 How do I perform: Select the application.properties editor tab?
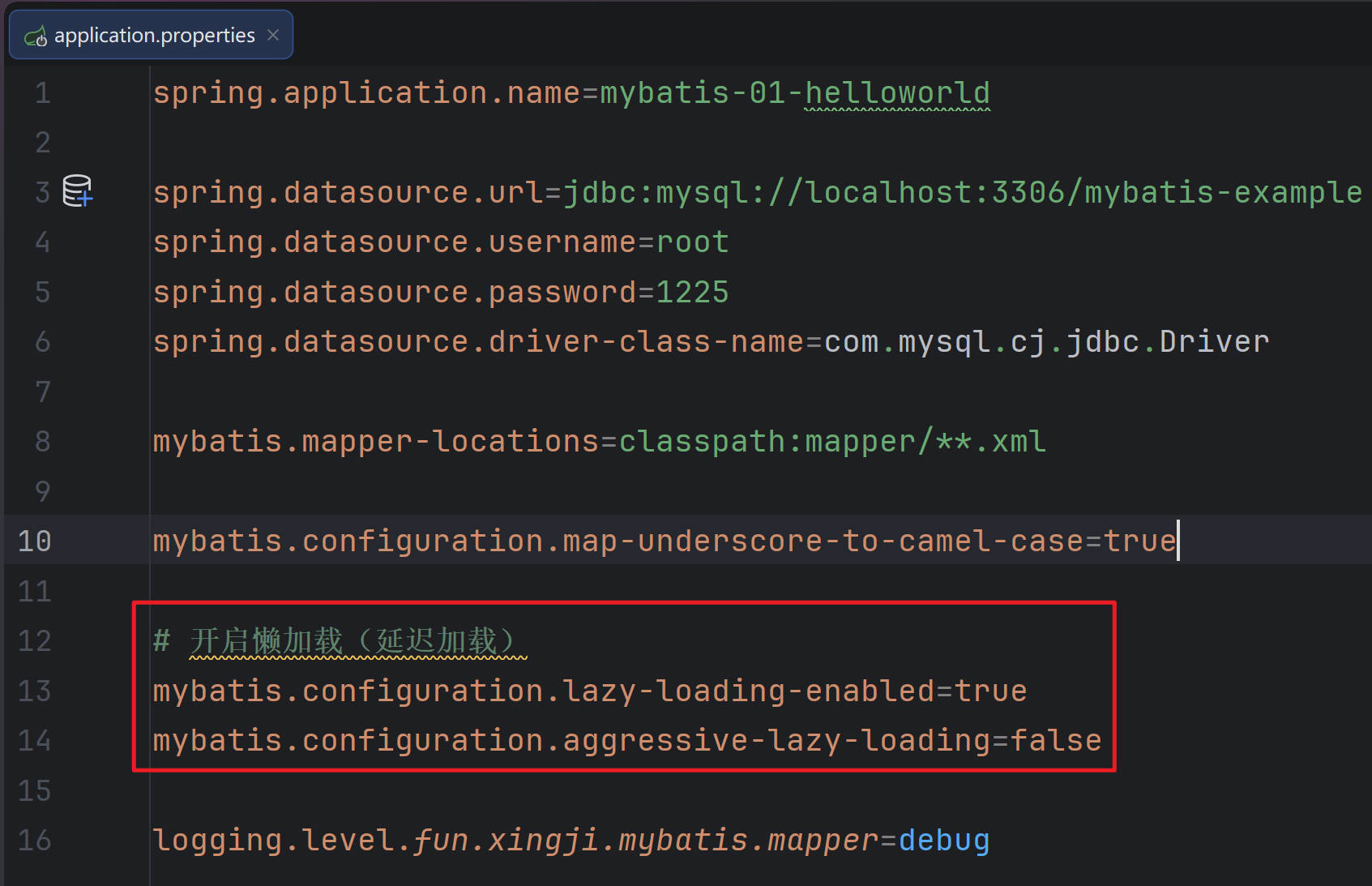[x=154, y=36]
